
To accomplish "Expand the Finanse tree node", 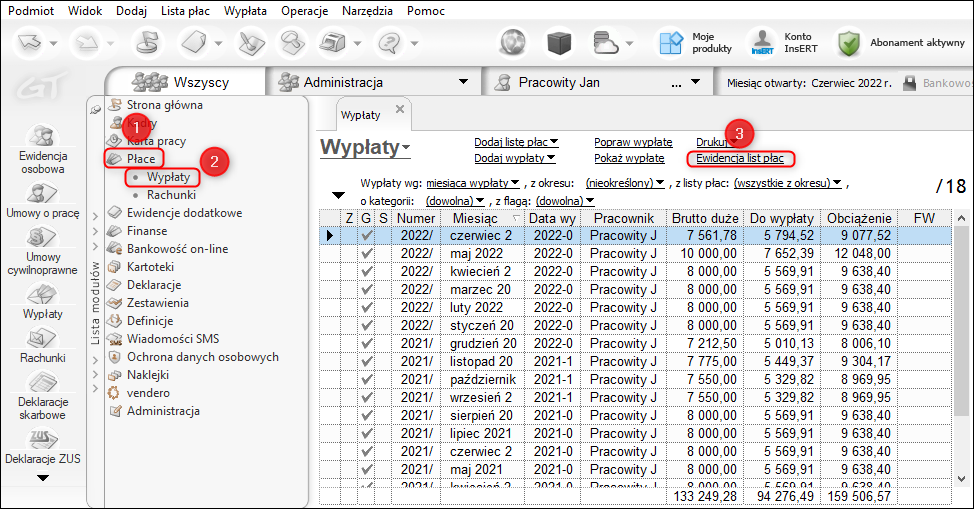I will click(95, 230).
